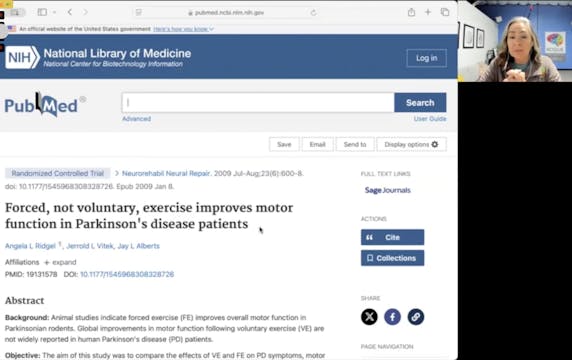Viewport: 572px width, 360px height.
Task: Open the Safari share icon
Action: click(x=411, y=12)
